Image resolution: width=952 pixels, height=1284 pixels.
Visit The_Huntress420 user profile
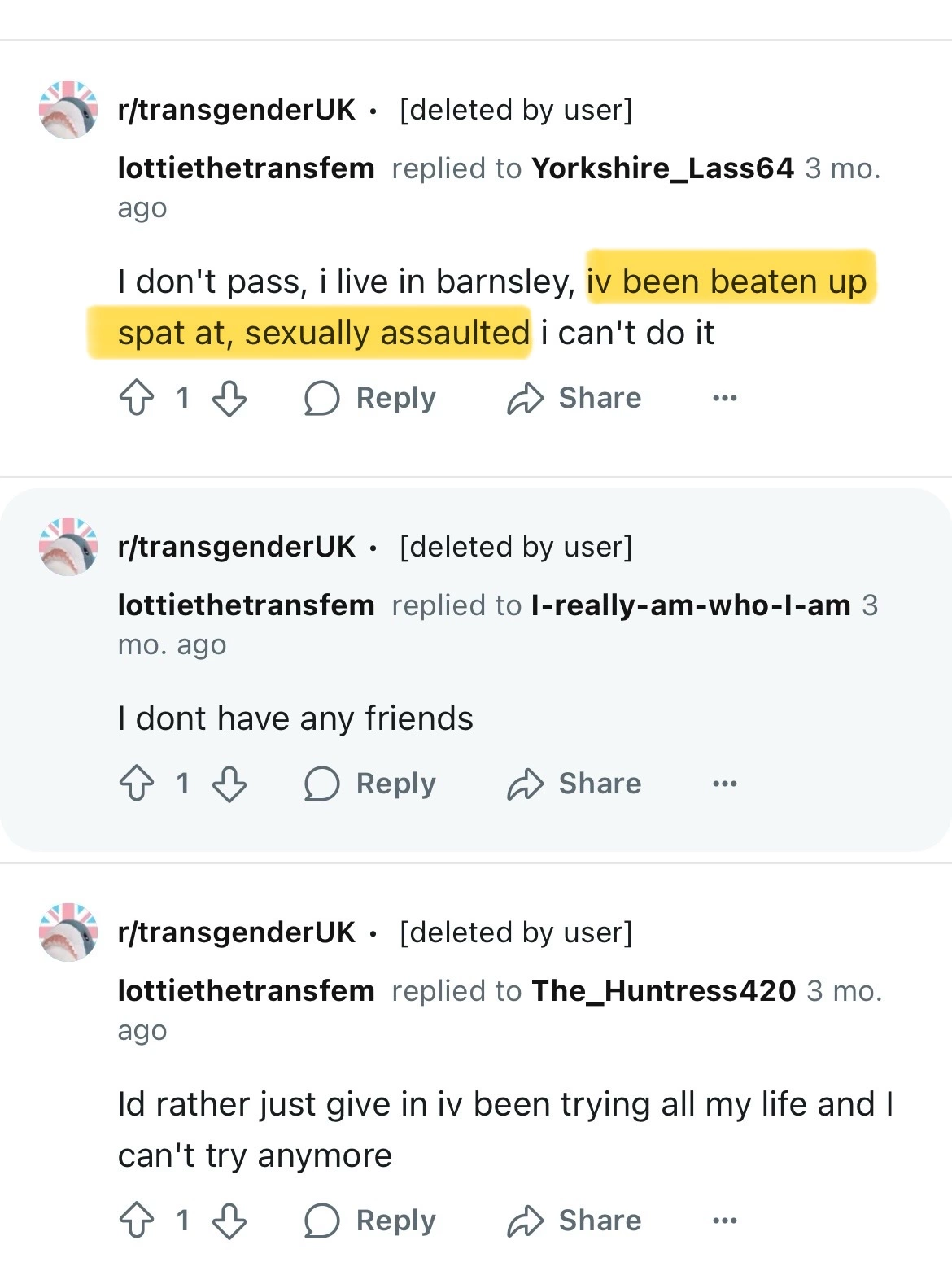(663, 991)
